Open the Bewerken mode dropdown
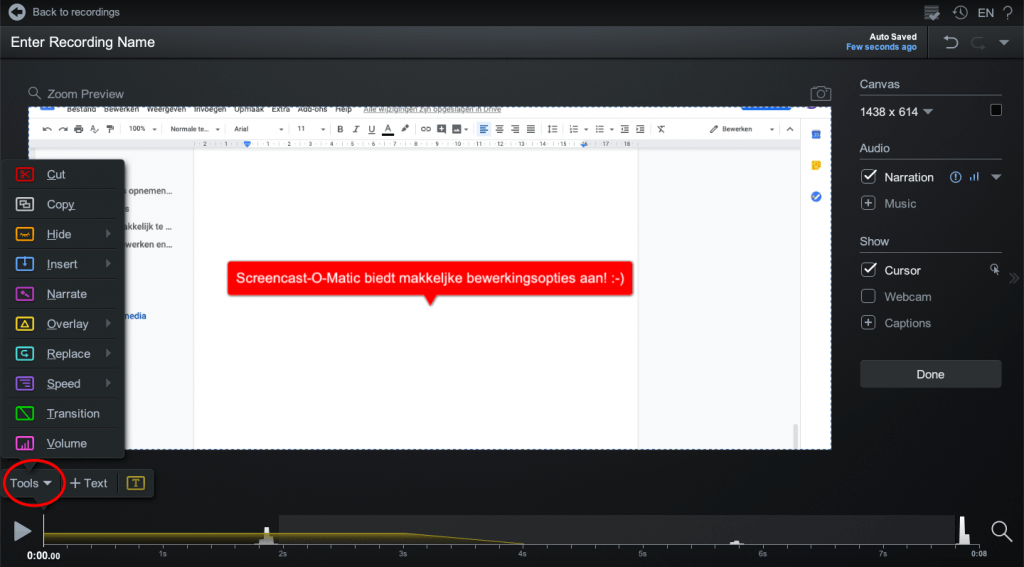Image resolution: width=1024 pixels, height=567 pixels. click(x=742, y=129)
